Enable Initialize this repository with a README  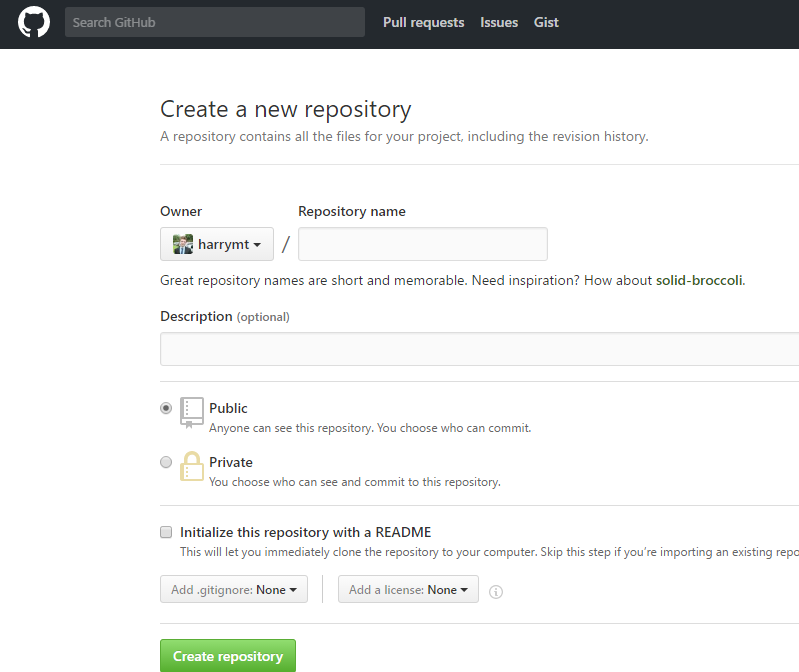pyautogui.click(x=166, y=532)
